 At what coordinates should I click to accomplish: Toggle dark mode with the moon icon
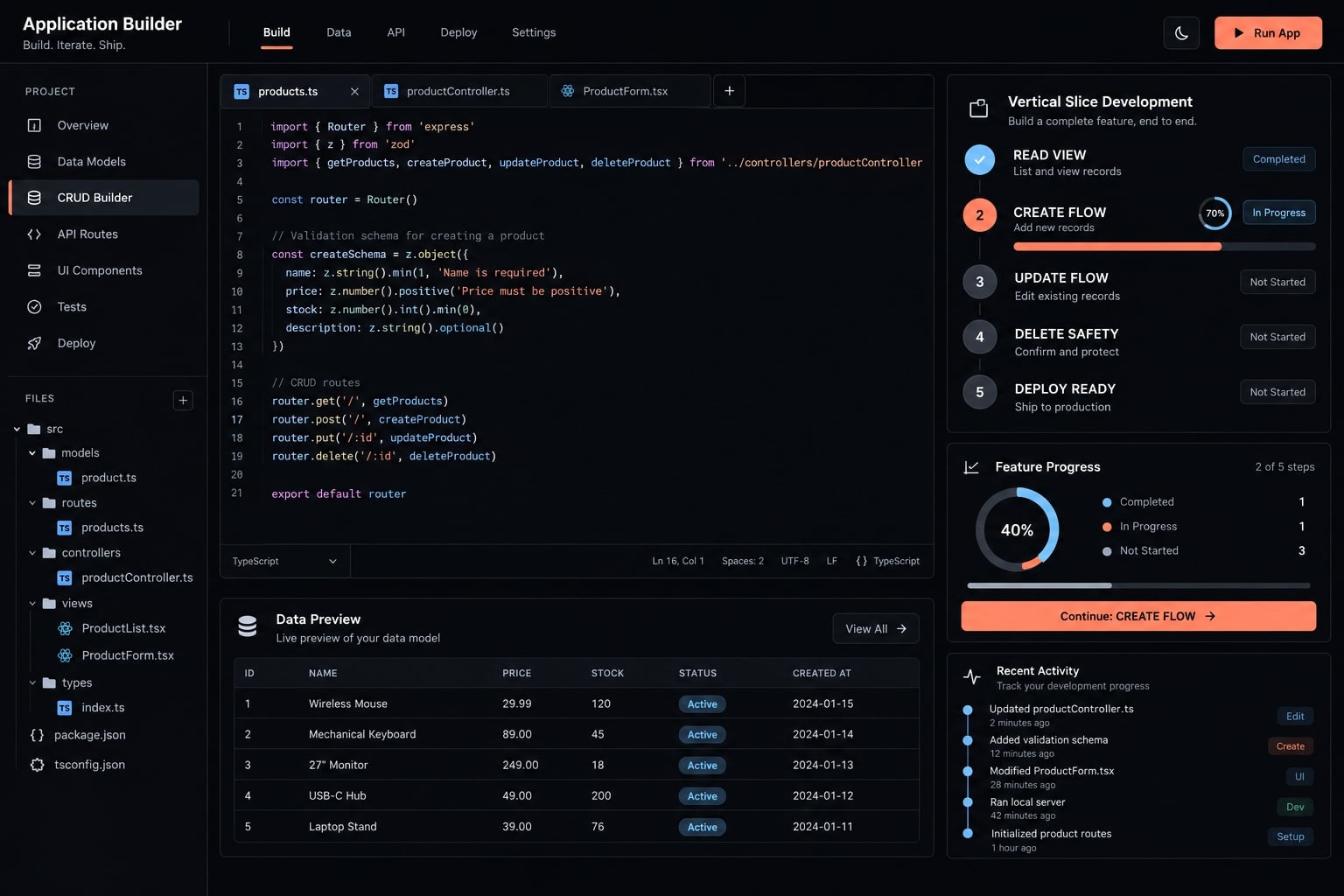pyautogui.click(x=1181, y=33)
